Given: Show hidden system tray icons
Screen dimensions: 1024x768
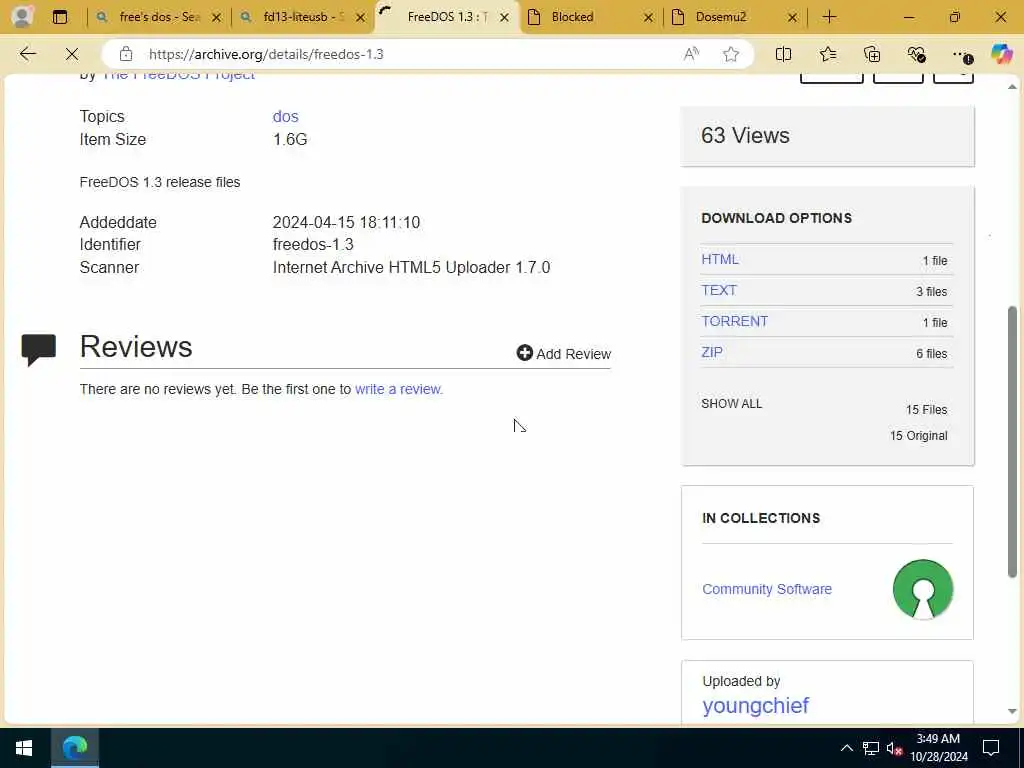Looking at the screenshot, I should (846, 748).
